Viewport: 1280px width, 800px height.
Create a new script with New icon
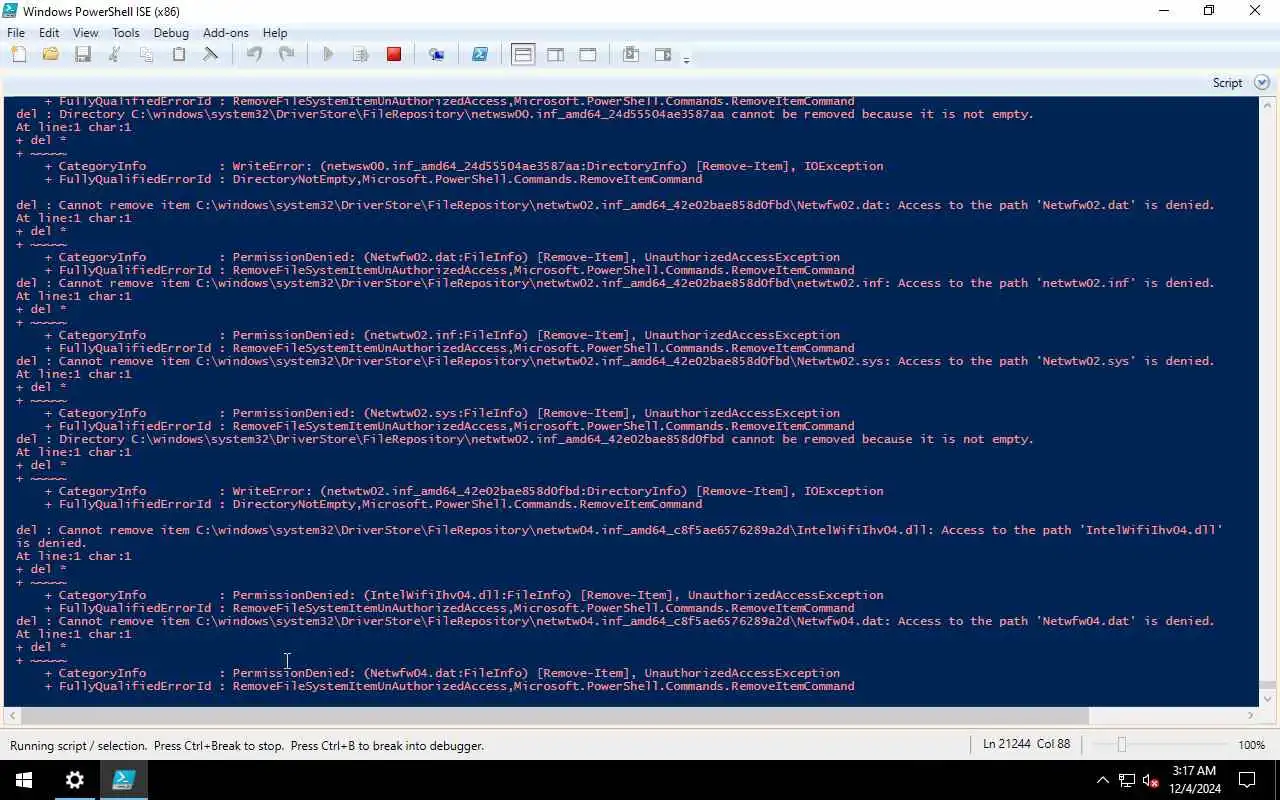point(18,55)
